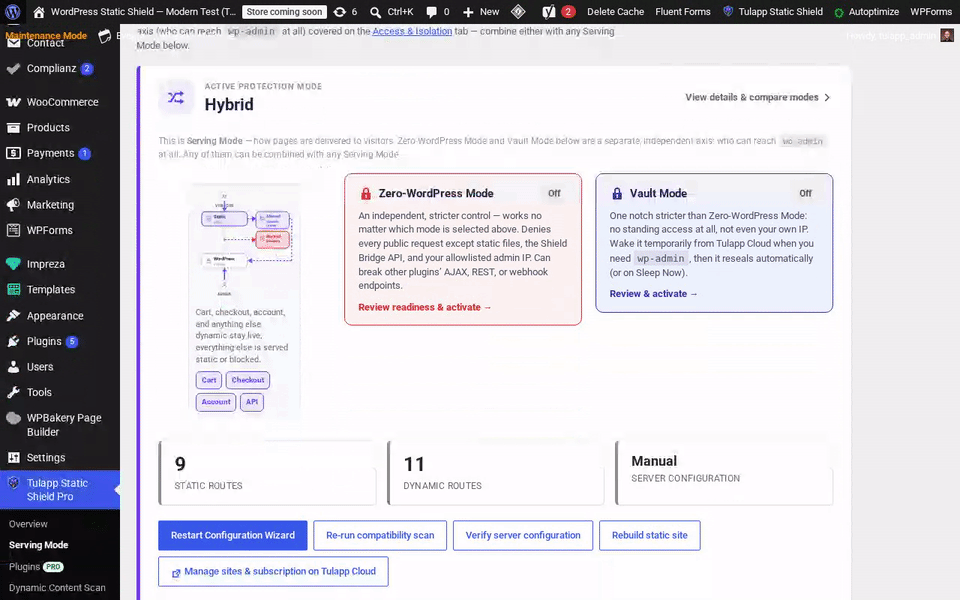Open WPForms admin bar menu
The image size is (960, 600).
(x=931, y=12)
